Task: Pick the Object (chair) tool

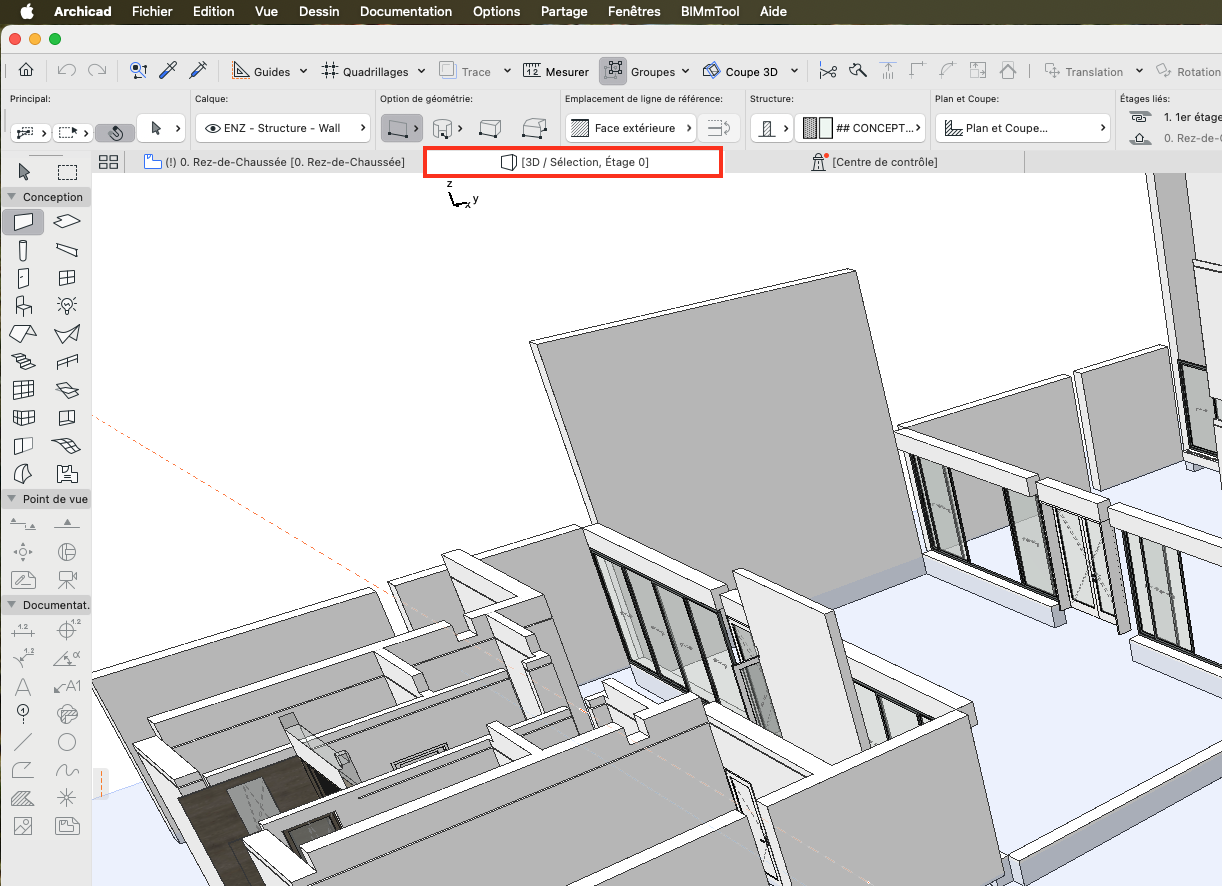Action: coord(23,306)
